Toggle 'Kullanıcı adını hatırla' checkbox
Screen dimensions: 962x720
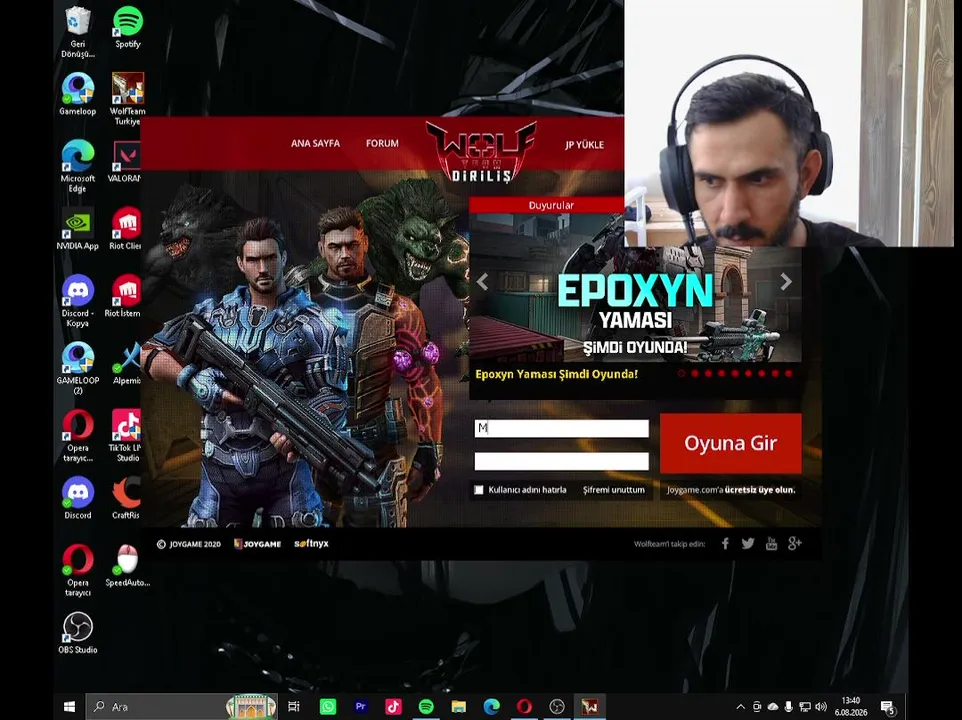tap(479, 490)
